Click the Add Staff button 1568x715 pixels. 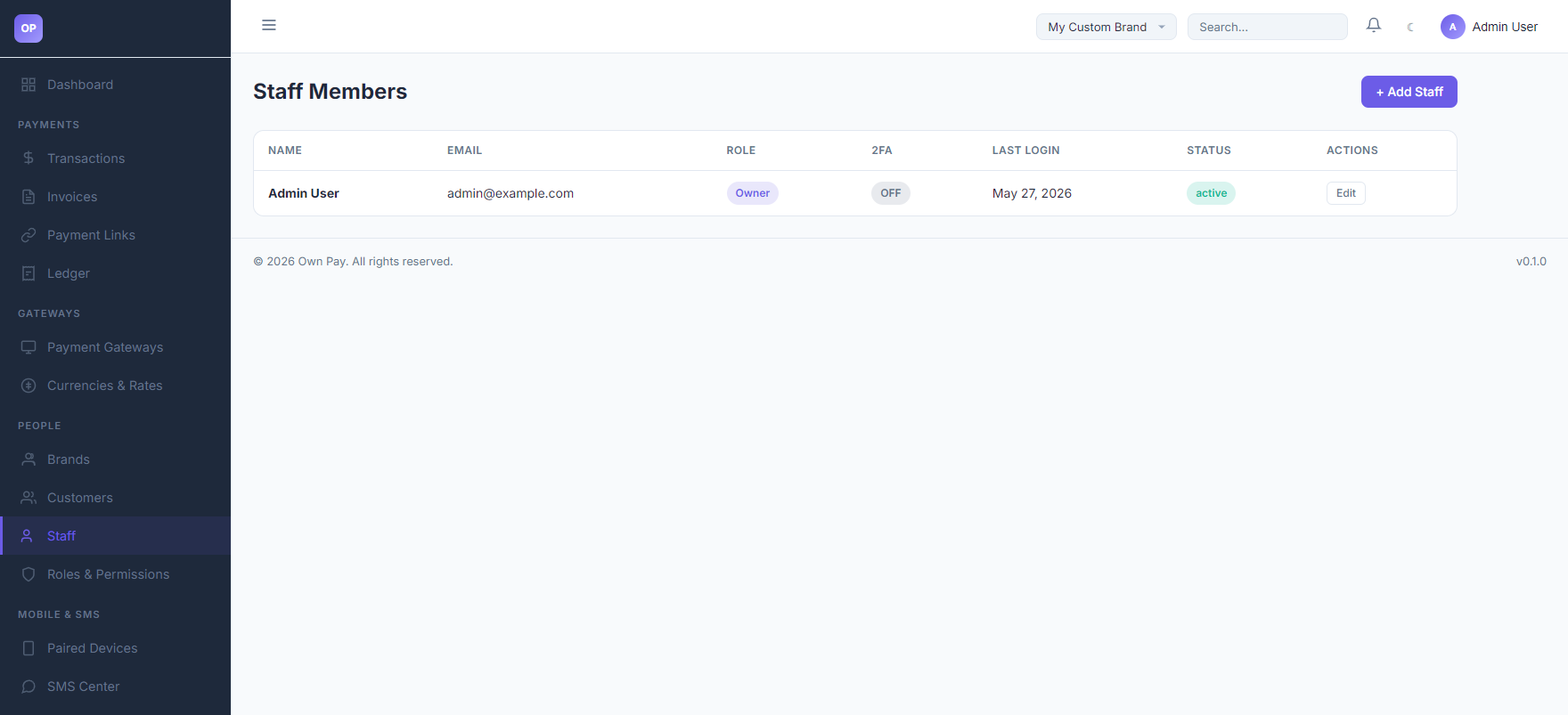tap(1409, 92)
